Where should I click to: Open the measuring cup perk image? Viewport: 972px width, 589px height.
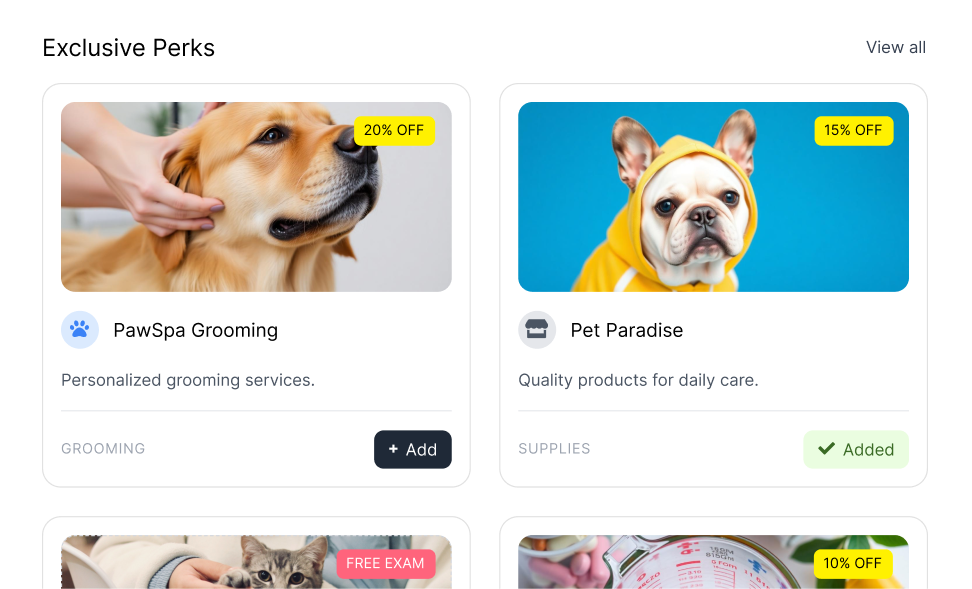[714, 562]
